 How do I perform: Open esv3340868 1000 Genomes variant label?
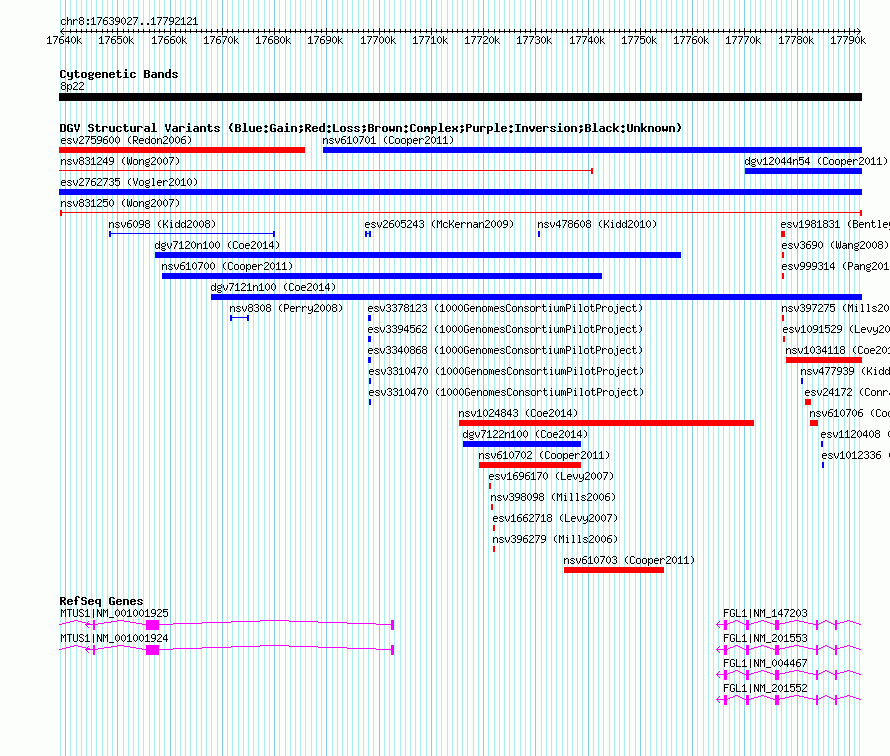(x=505, y=350)
